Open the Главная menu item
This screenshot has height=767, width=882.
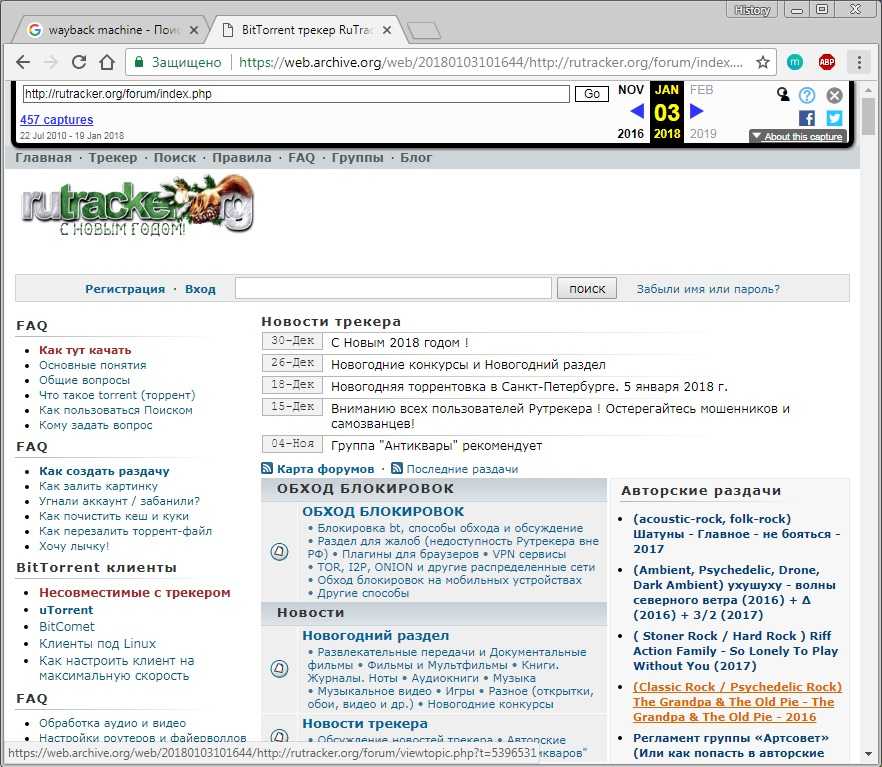click(43, 158)
